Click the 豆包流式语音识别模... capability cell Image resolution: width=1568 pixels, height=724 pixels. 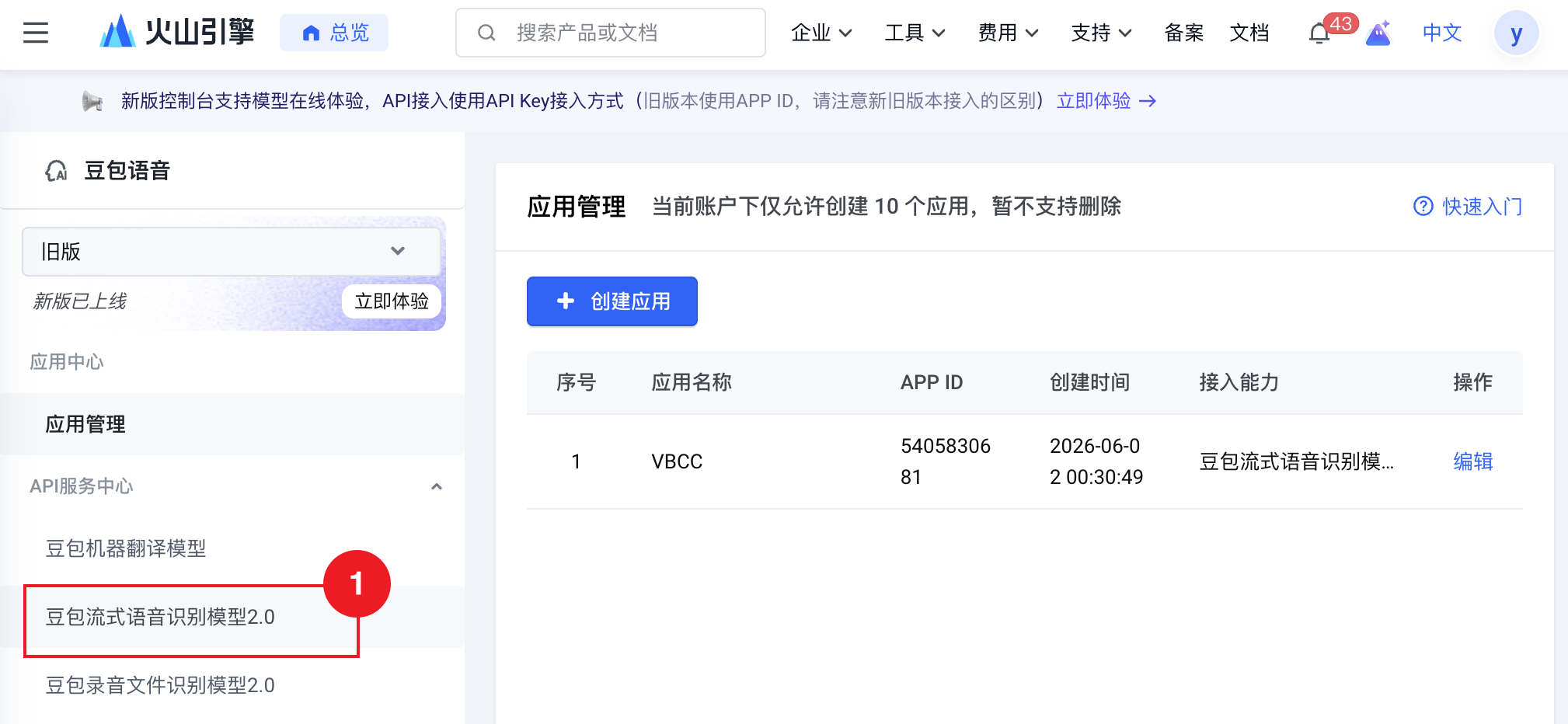(1297, 461)
